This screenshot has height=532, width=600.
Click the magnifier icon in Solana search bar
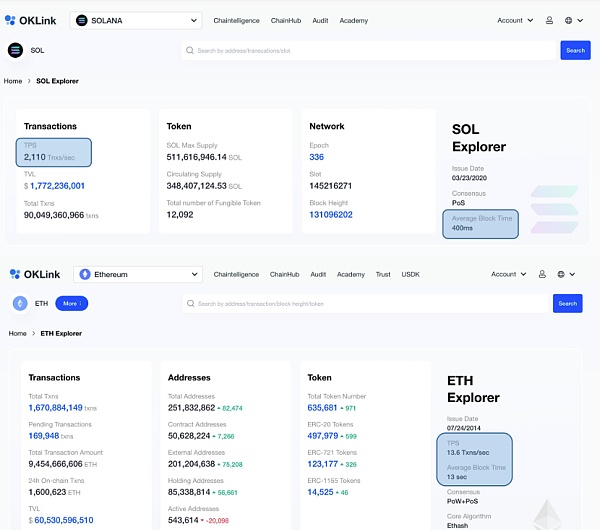pyautogui.click(x=189, y=50)
